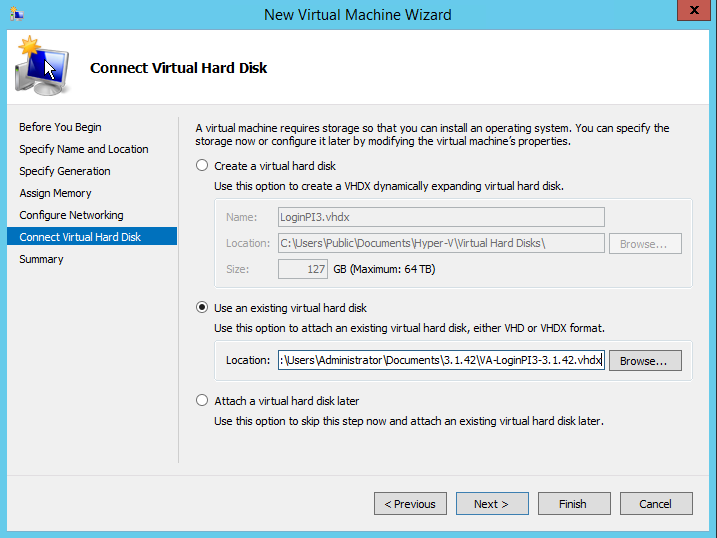Click the Finish button
This screenshot has width=717, height=538.
tap(574, 504)
